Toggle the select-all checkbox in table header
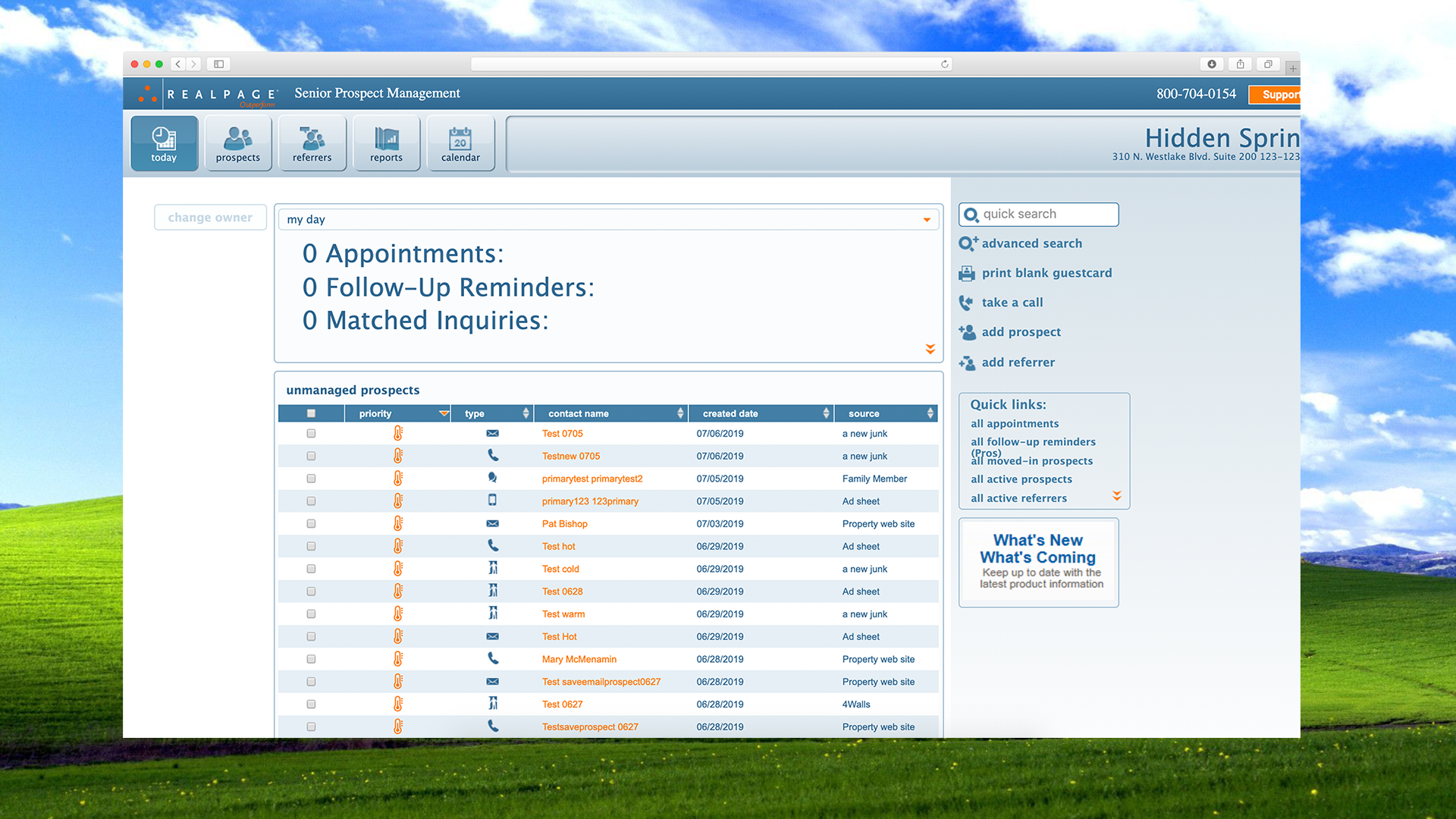This screenshot has width=1456, height=819. [311, 413]
